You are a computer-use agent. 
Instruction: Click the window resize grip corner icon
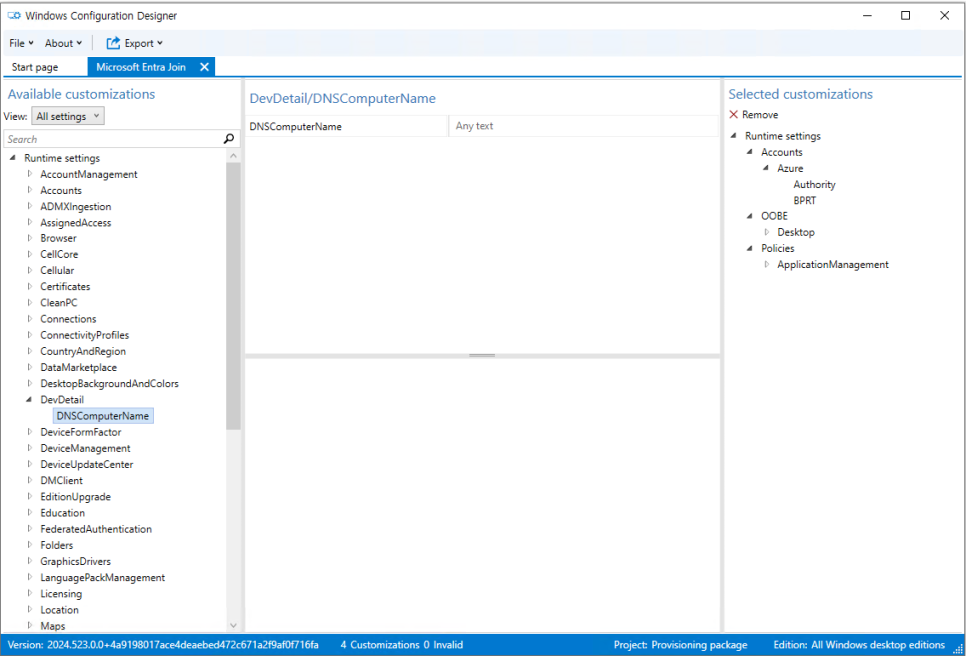pos(958,649)
